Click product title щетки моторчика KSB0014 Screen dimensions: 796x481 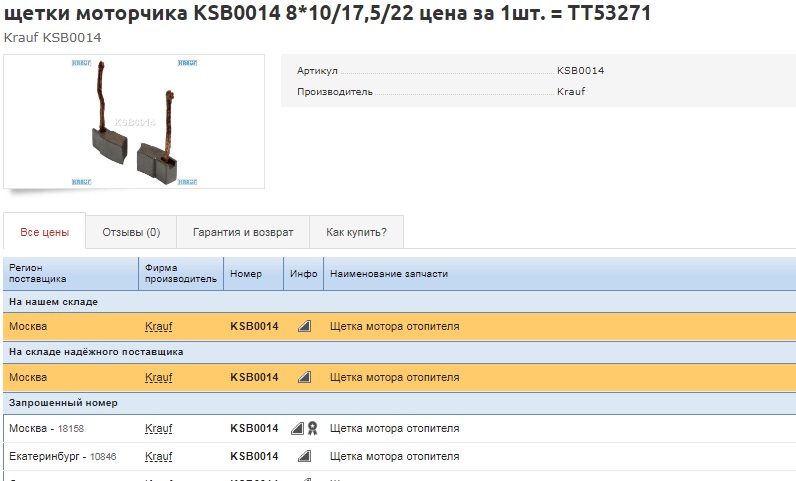point(327,13)
